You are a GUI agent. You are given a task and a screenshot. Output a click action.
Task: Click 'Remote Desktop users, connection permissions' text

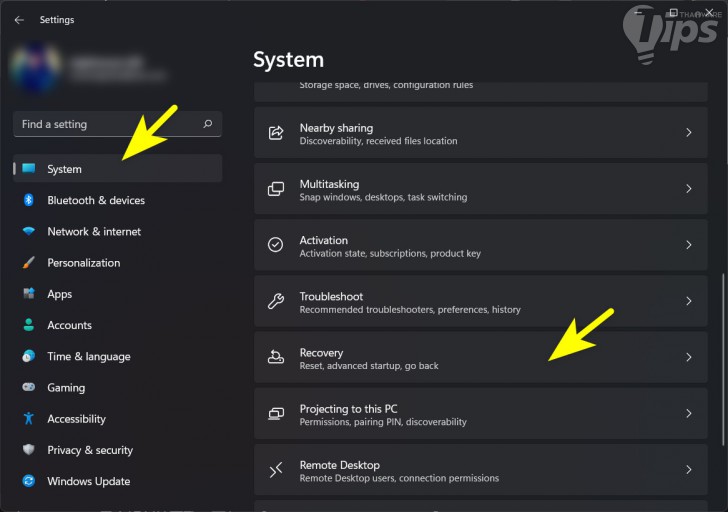click(x=399, y=478)
